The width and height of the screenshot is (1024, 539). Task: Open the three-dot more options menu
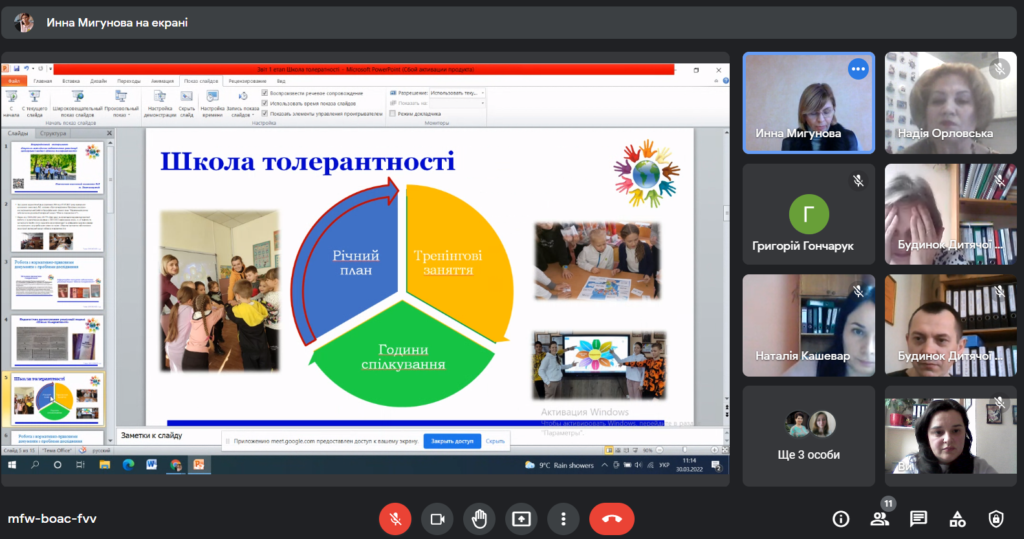pyautogui.click(x=563, y=519)
